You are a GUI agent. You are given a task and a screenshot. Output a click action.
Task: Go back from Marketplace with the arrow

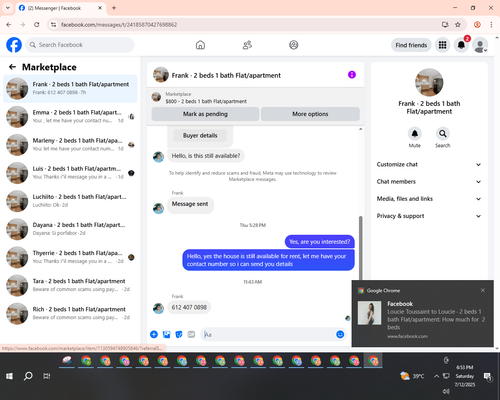[12, 67]
